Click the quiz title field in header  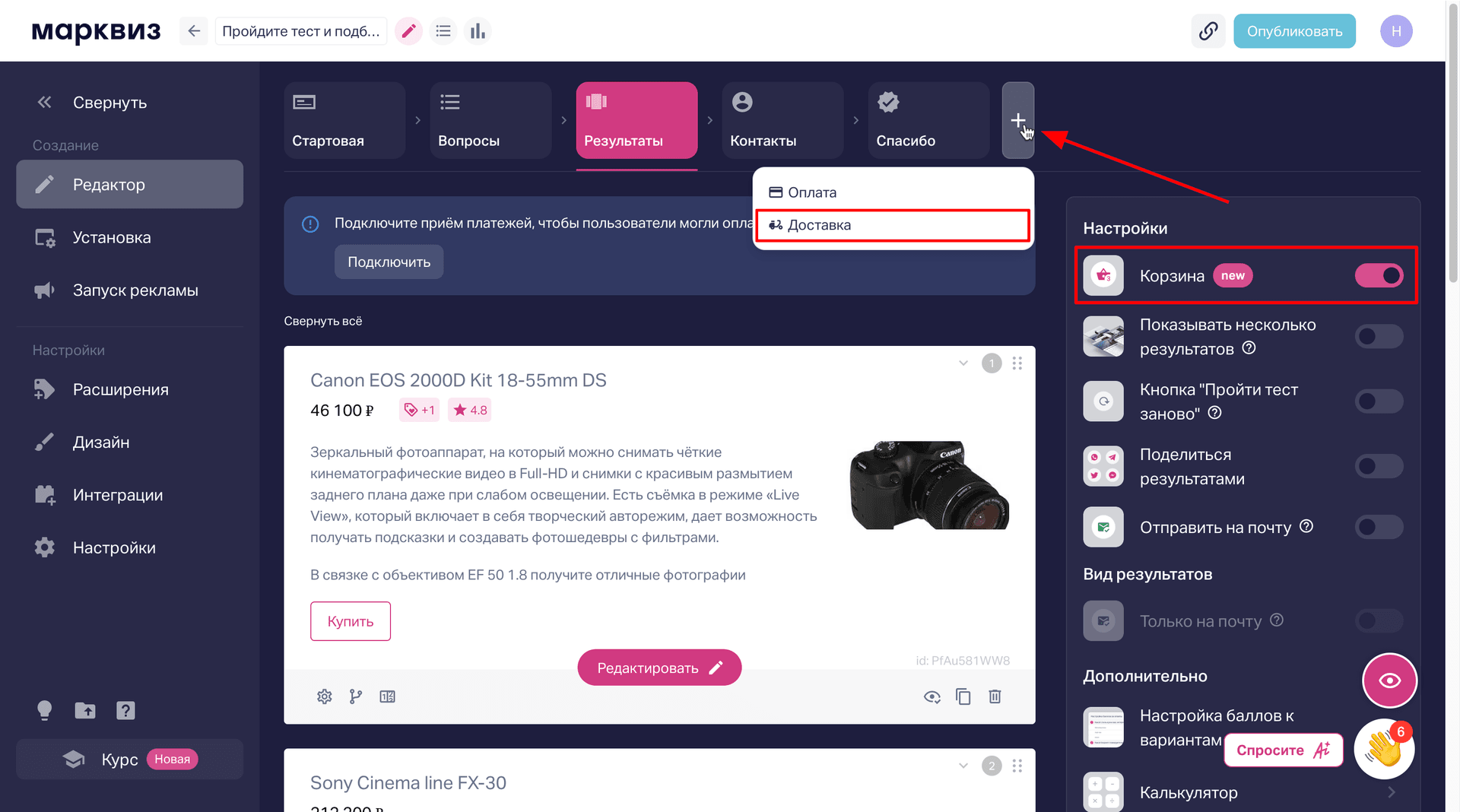click(x=301, y=31)
